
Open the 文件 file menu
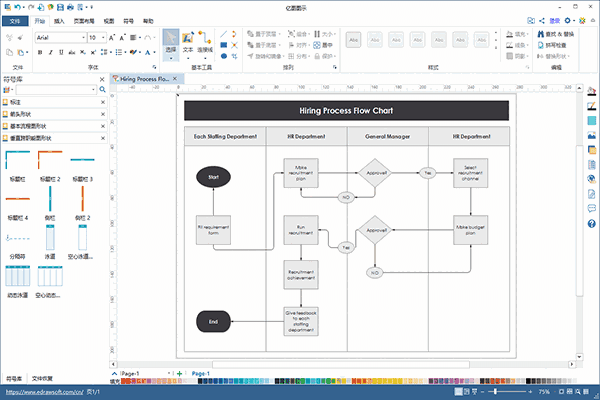[15, 20]
